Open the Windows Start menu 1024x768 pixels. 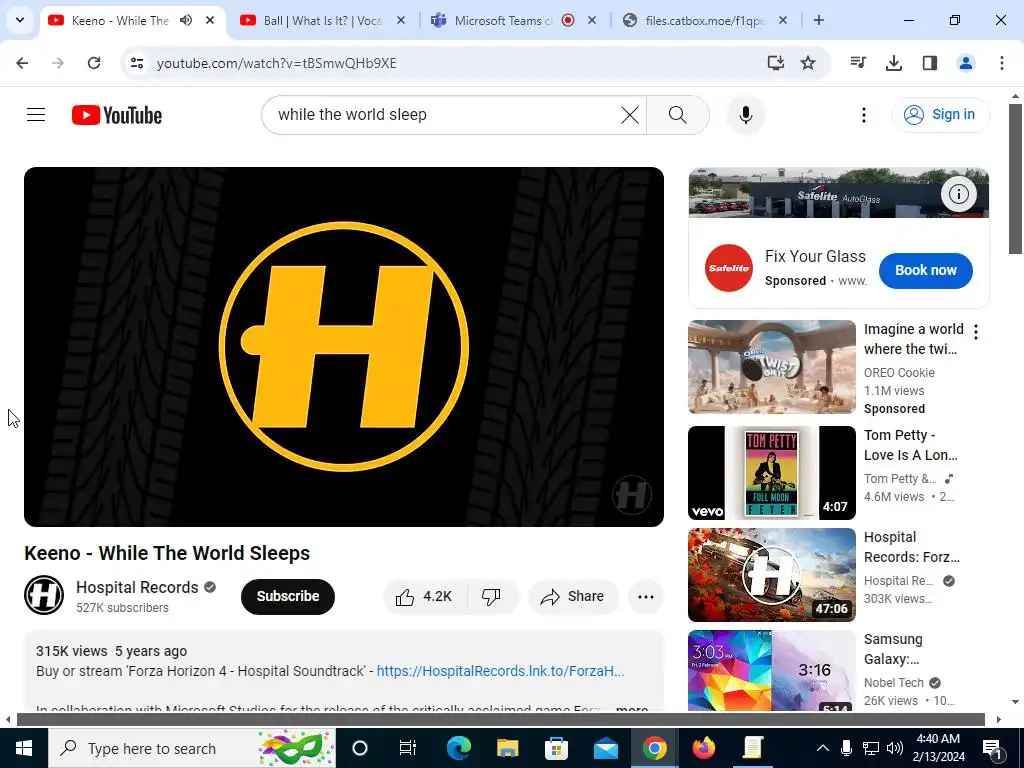tap(24, 748)
